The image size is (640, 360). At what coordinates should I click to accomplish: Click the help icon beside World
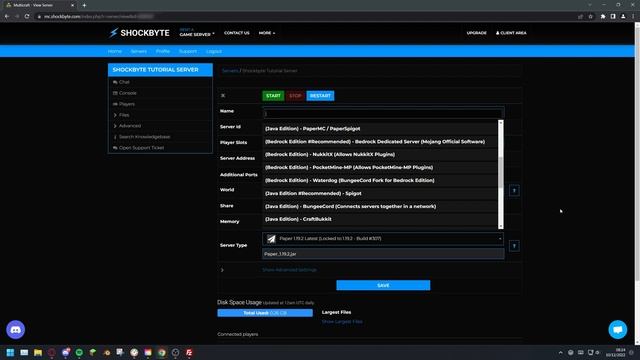[x=514, y=190]
